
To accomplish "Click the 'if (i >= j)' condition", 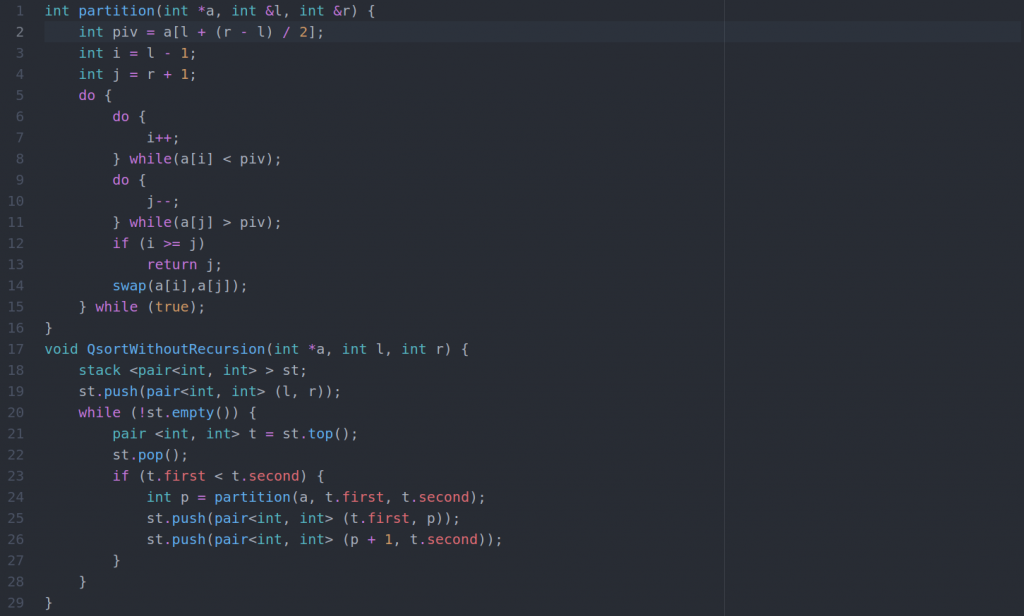I will 158,244.
